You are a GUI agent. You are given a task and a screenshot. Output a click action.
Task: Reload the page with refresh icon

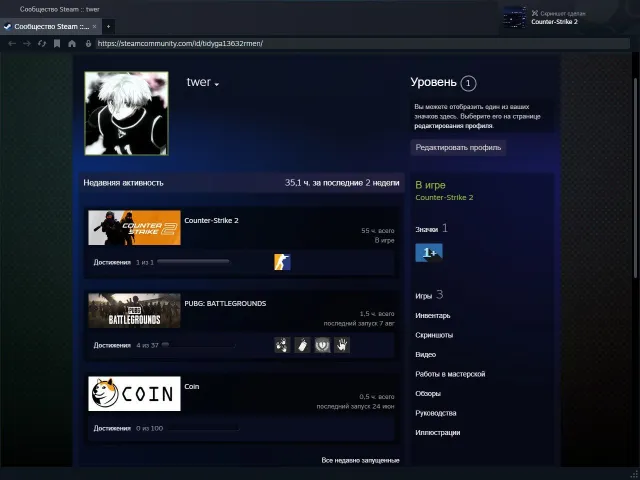click(x=42, y=43)
